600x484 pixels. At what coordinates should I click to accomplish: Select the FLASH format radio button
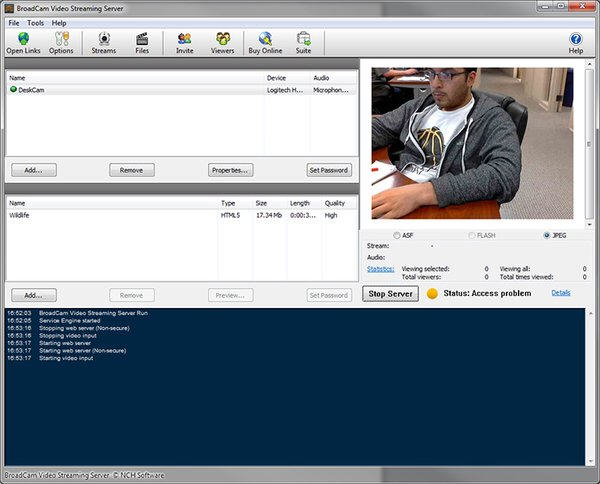(x=472, y=235)
